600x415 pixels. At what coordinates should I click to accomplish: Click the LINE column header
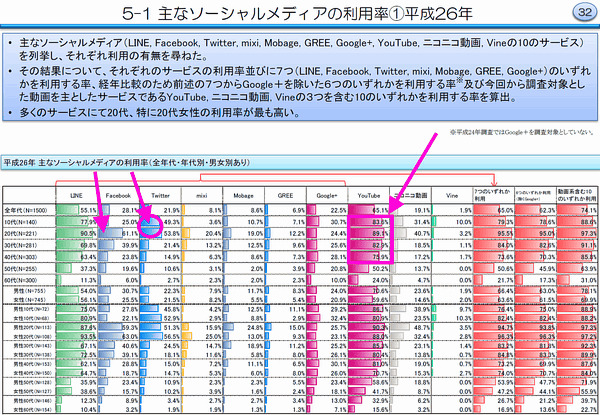77,195
